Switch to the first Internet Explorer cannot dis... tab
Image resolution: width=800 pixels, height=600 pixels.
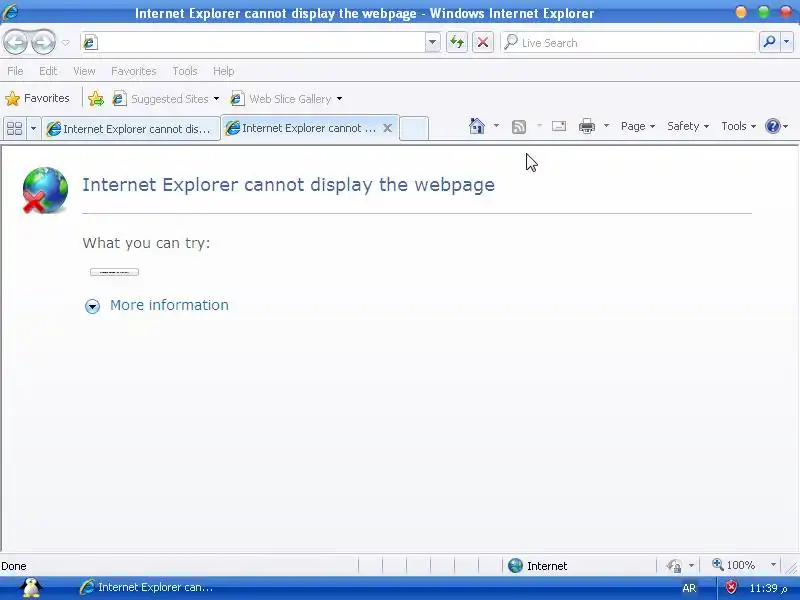(x=131, y=129)
